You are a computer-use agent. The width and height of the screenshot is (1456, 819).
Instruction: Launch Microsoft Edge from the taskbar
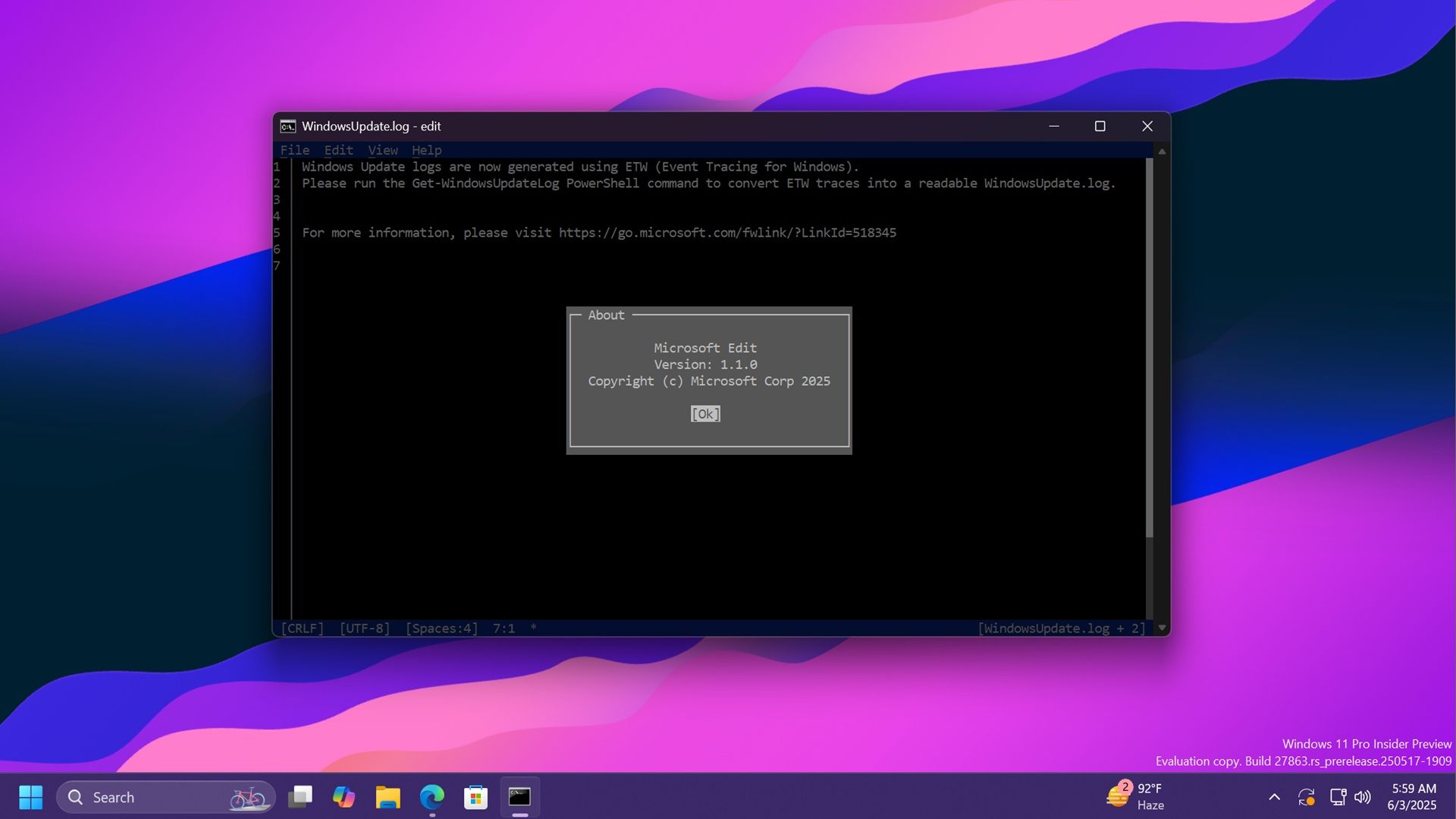431,797
